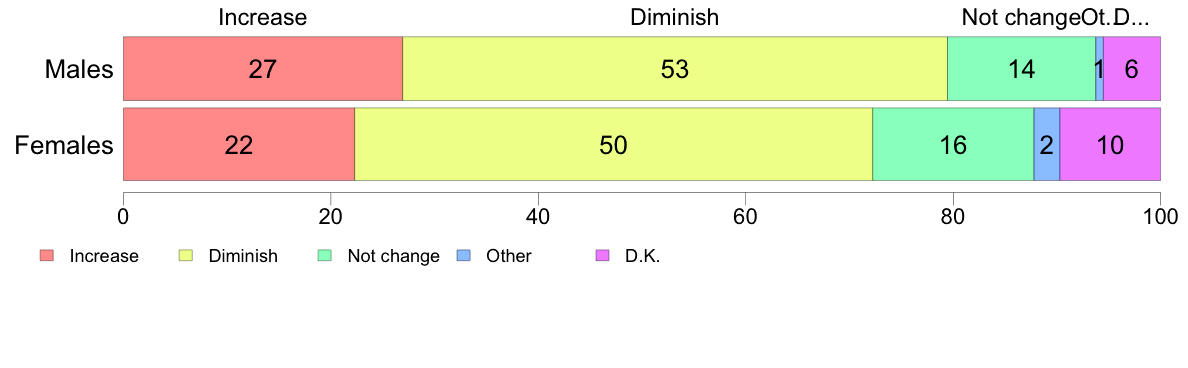The height and width of the screenshot is (368, 1188).
Task: Click the Increase column header above bars
Action: [262, 17]
